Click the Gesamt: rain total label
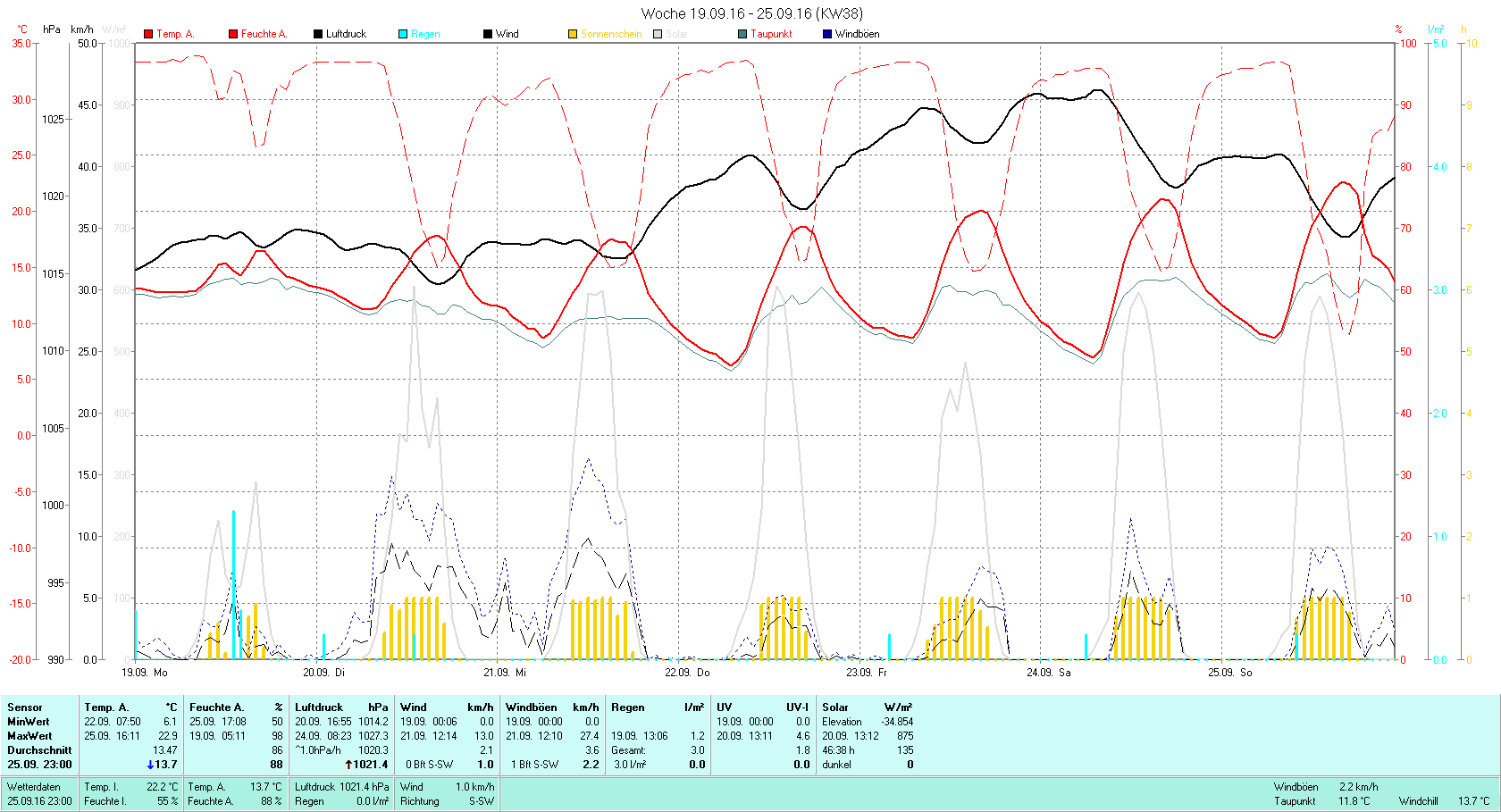The image size is (1501, 812). pos(627,750)
